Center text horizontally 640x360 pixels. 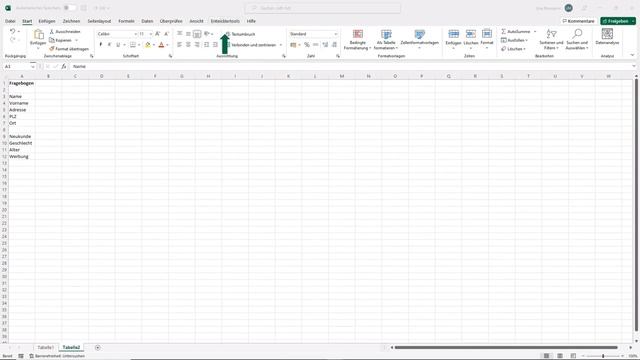(188, 44)
